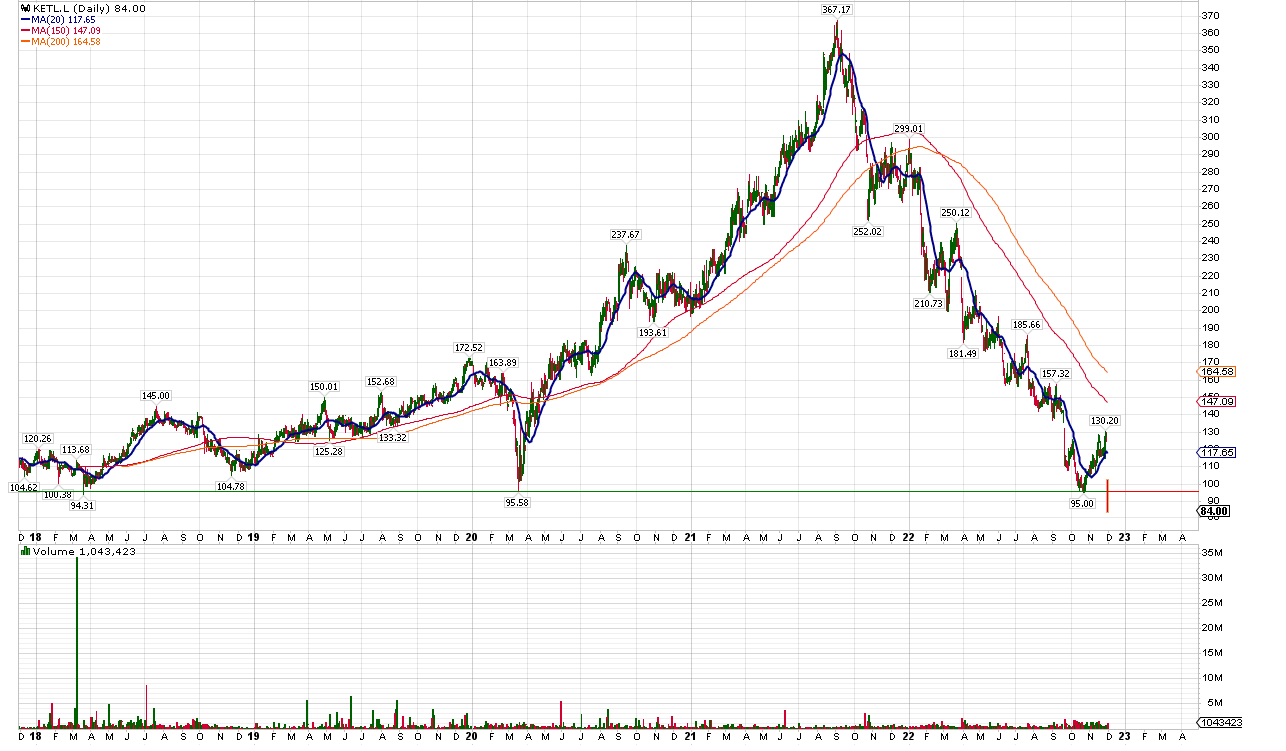1286x751 pixels.
Task: Click the 150.01 price annotation
Action: tap(324, 387)
